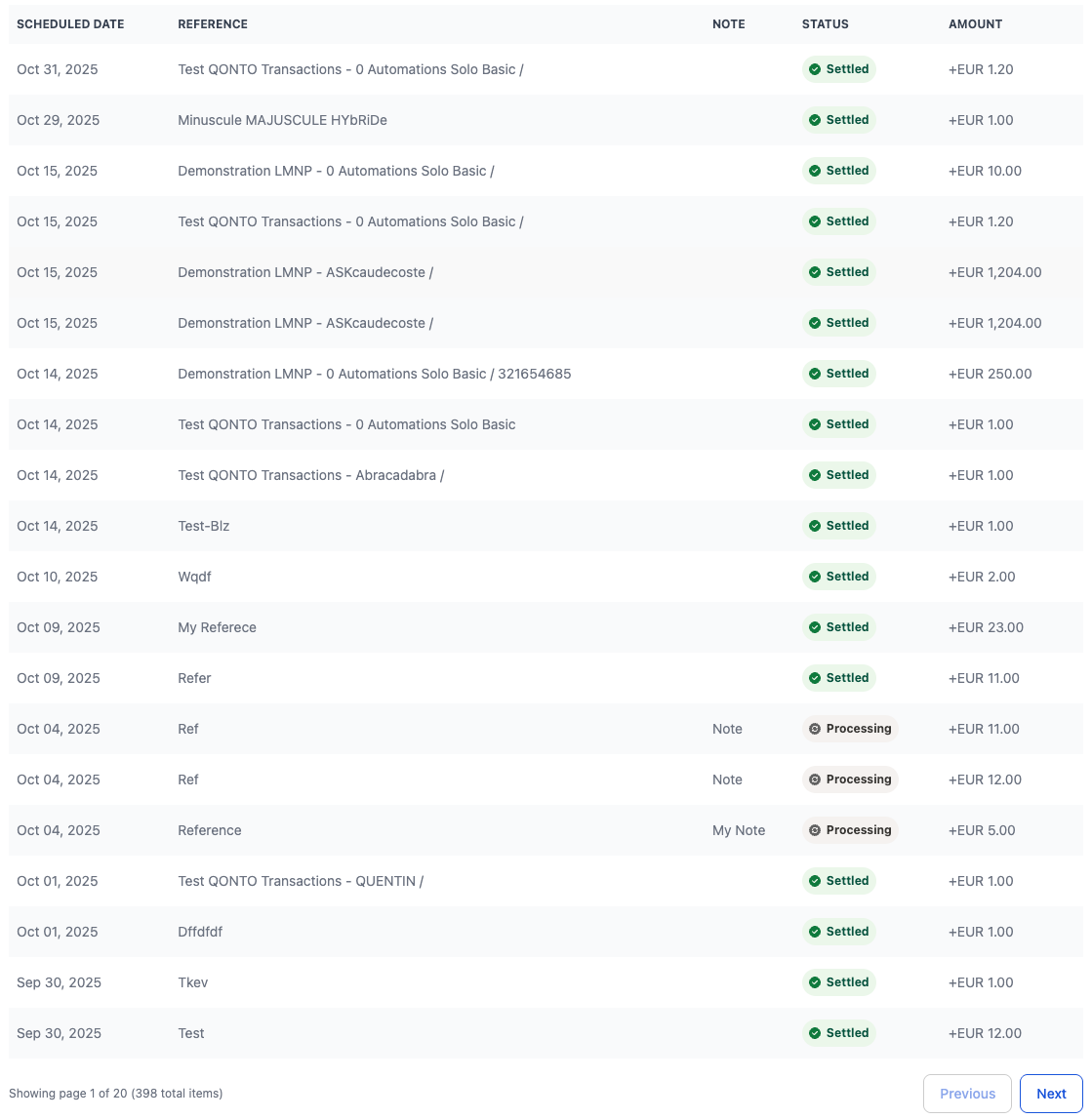The height and width of the screenshot is (1119, 1092).
Task: Click the amount +EUR 250.00
Action: point(990,374)
